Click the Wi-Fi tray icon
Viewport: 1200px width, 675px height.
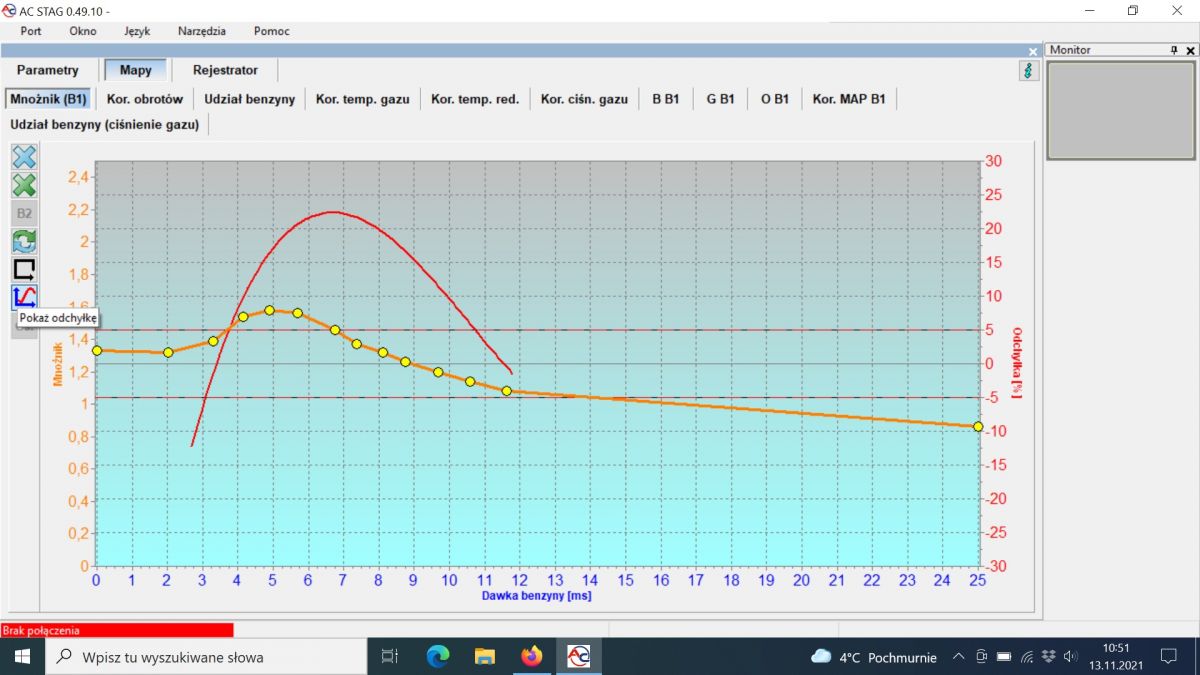tap(1027, 657)
